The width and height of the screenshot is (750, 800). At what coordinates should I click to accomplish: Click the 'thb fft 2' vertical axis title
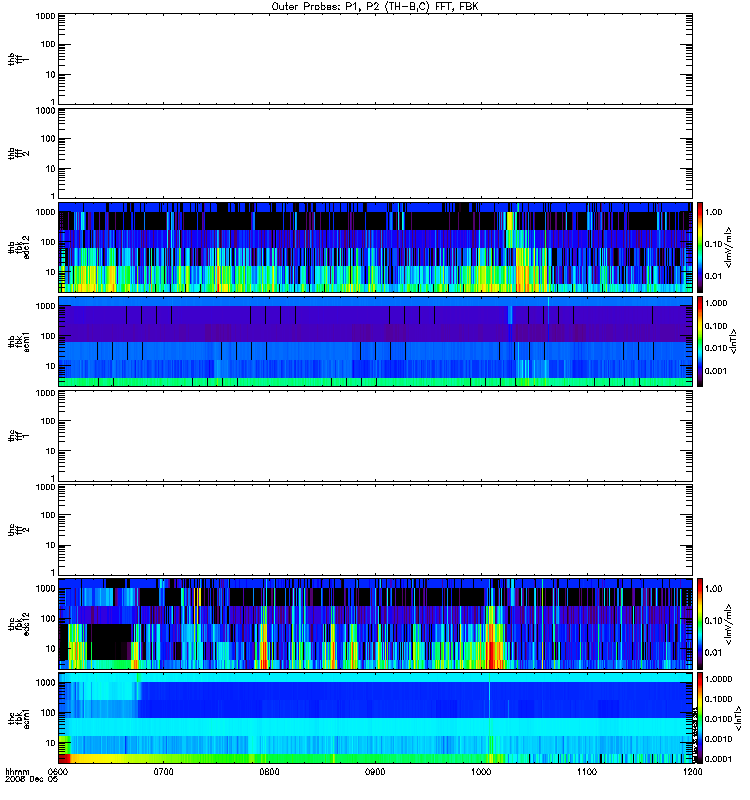(x=19, y=153)
